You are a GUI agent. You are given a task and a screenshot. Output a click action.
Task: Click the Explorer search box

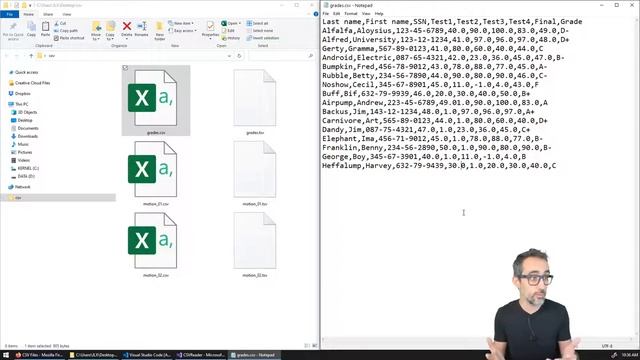282,56
